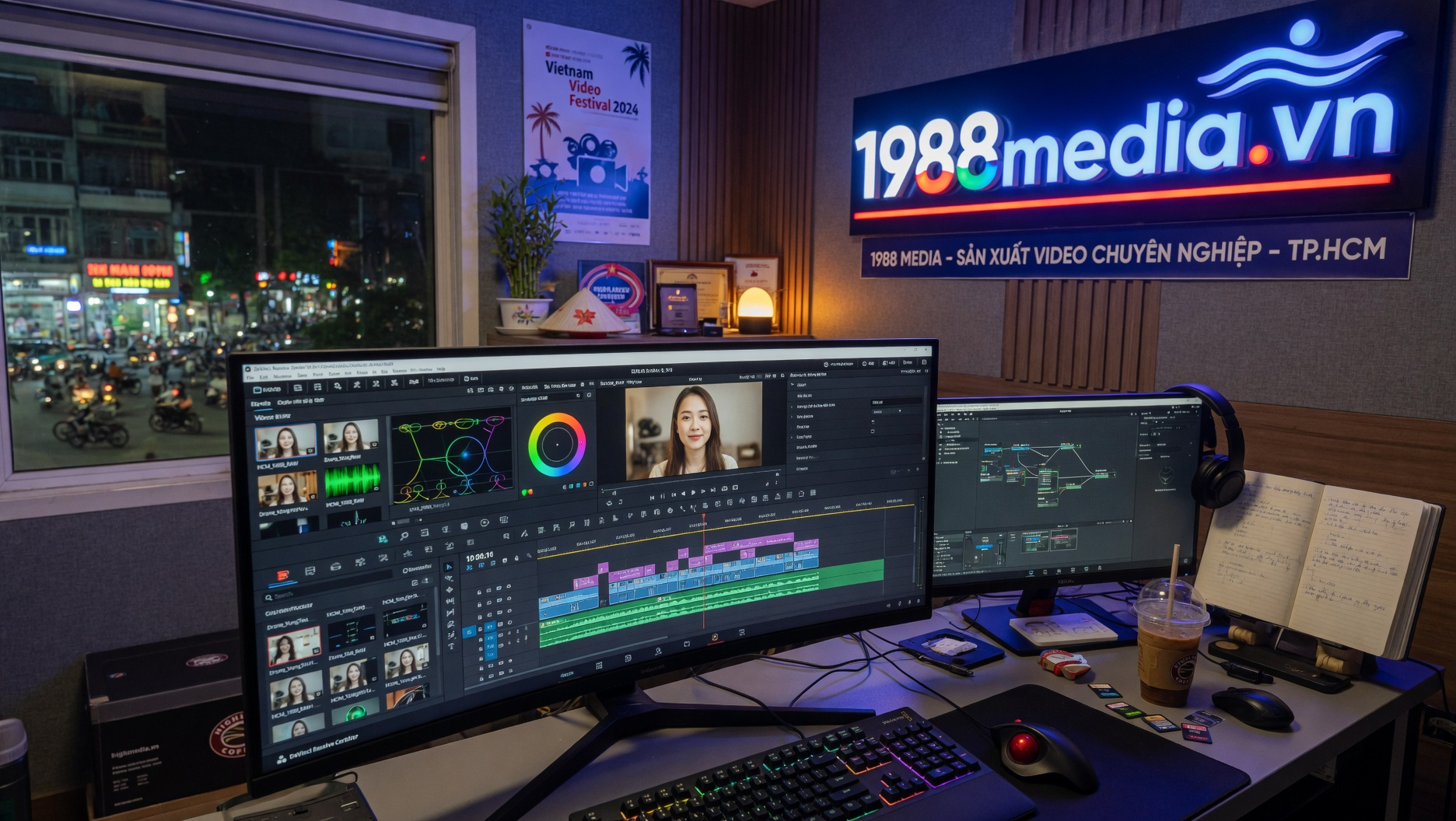Image resolution: width=1456 pixels, height=821 pixels.
Task: Select the Text 'T' tool in timeline toolbar
Action: (x=451, y=647)
